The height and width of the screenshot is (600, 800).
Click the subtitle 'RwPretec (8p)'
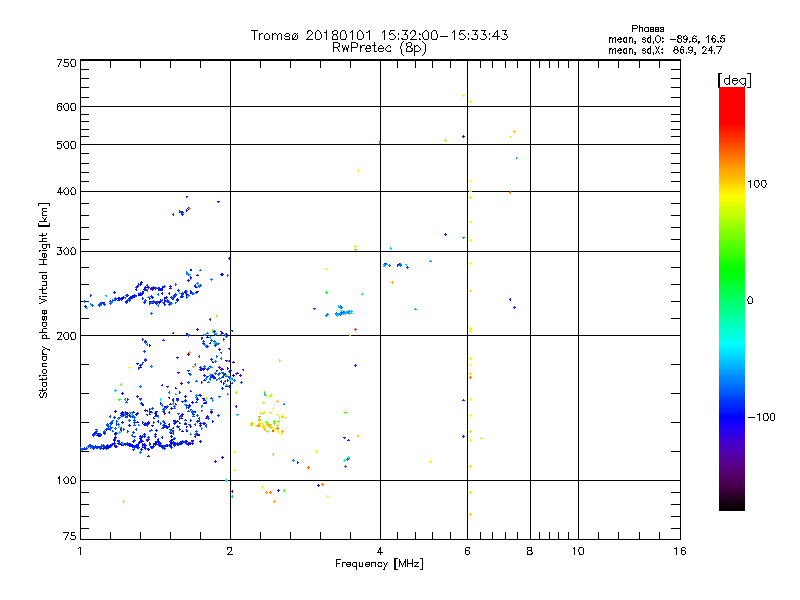pos(379,48)
